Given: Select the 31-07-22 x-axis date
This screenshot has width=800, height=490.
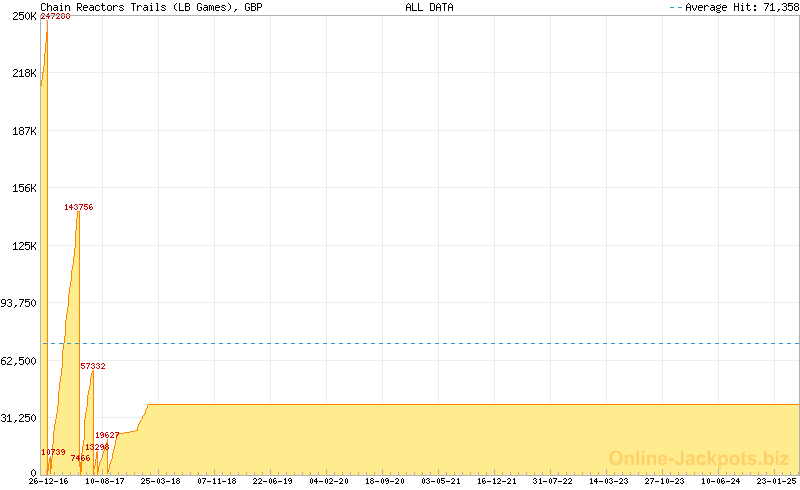Looking at the screenshot, I should click(x=552, y=481).
